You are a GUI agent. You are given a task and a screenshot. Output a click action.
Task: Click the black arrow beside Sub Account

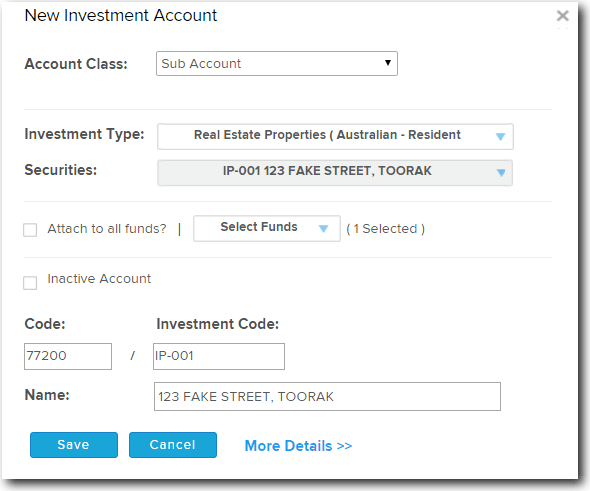388,63
